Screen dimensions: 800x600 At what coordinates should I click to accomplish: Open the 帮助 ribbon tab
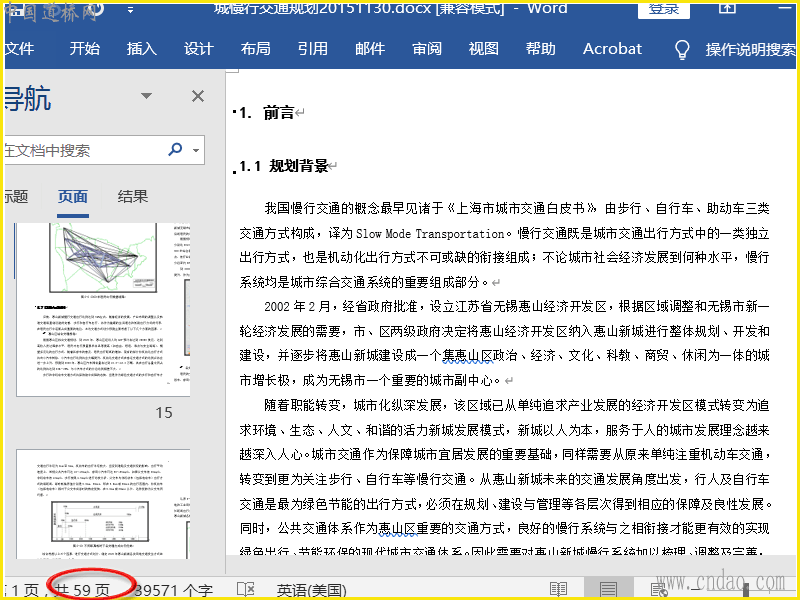click(541, 49)
